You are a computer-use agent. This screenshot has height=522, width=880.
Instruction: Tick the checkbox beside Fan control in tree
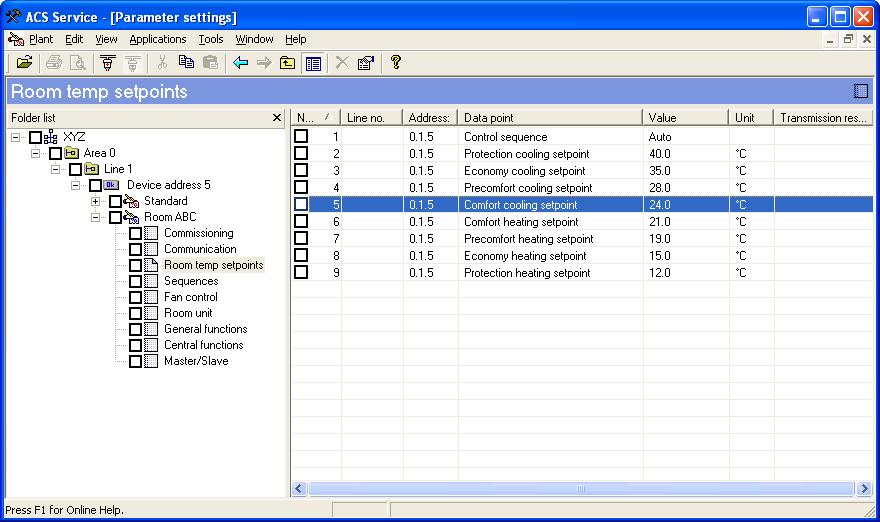[135, 297]
